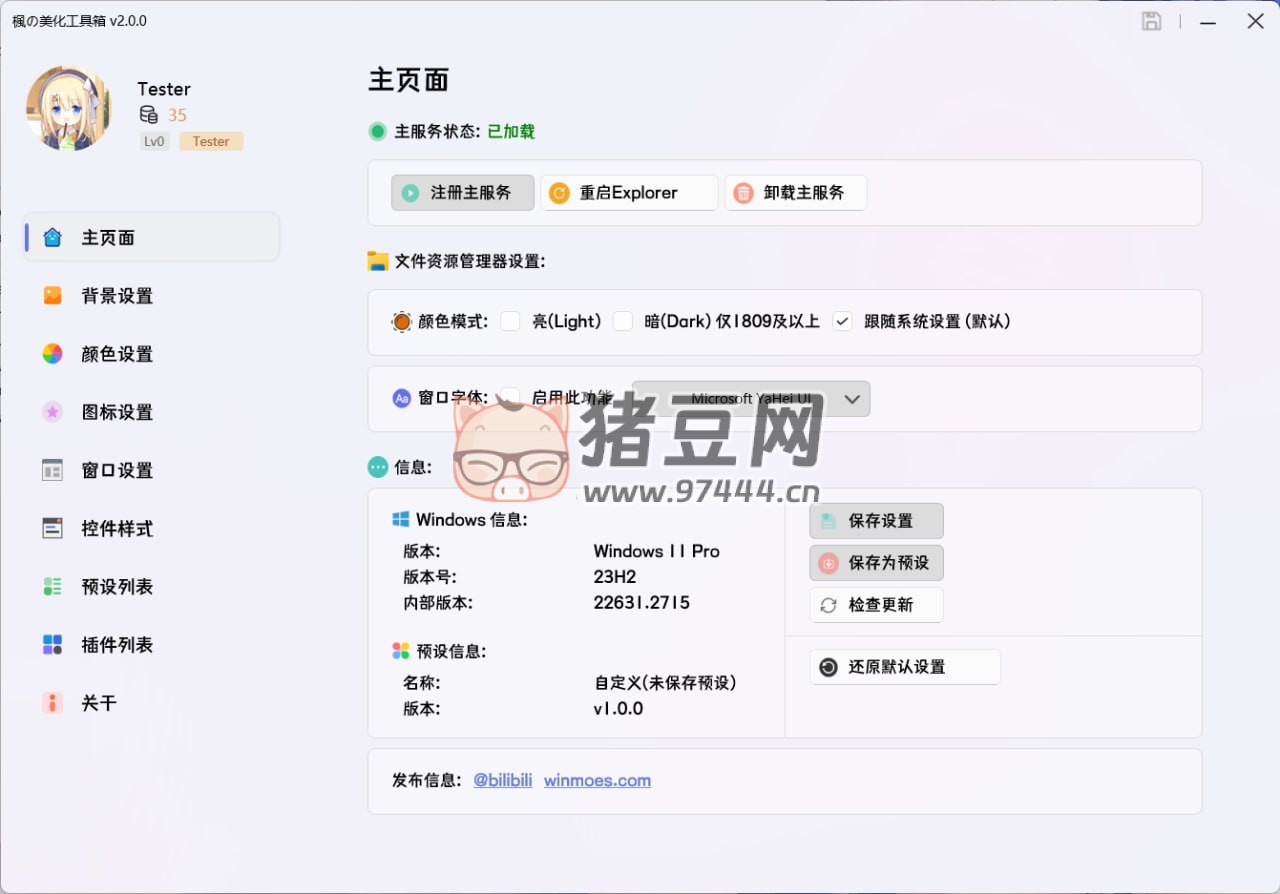The image size is (1280, 894).
Task: Open the 预设列表 sidebar menu item
Action: click(x=117, y=587)
